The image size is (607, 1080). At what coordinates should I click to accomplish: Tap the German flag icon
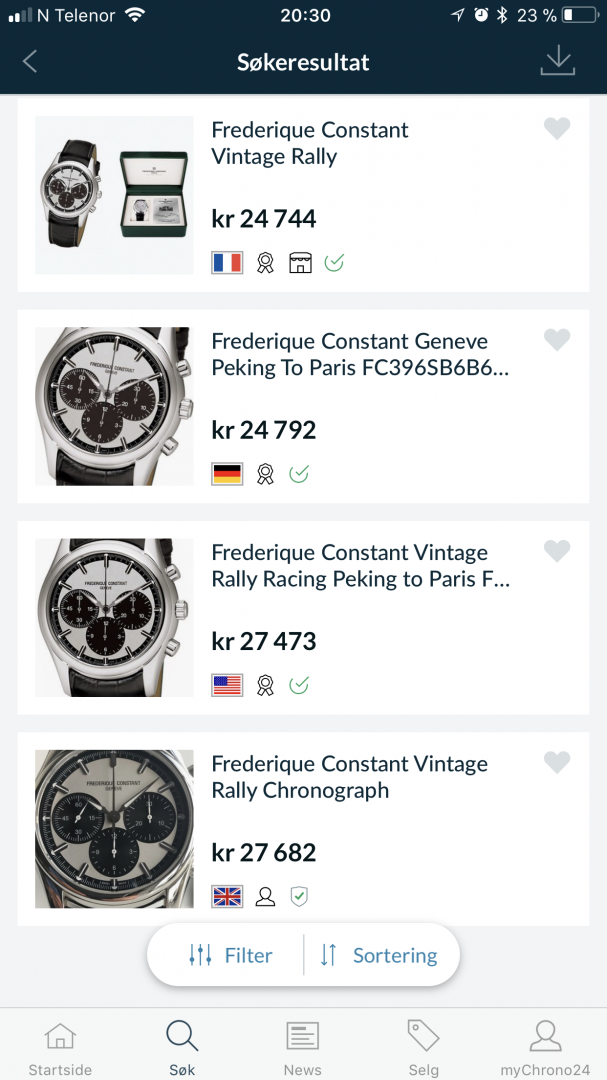point(227,474)
